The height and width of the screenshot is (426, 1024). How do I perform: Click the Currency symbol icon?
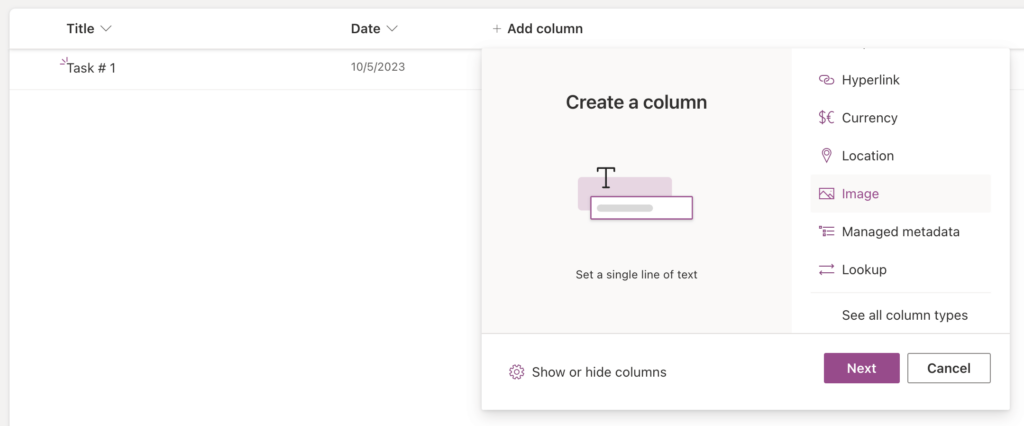pos(826,118)
